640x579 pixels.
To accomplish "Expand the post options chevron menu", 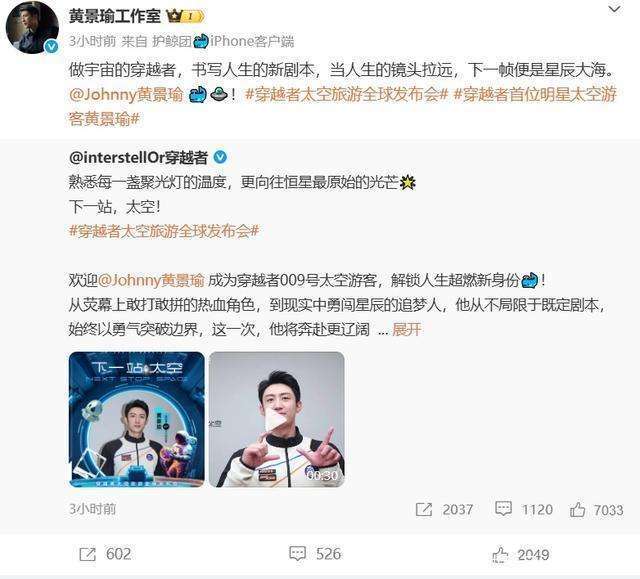I will pyautogui.click(x=614, y=9).
